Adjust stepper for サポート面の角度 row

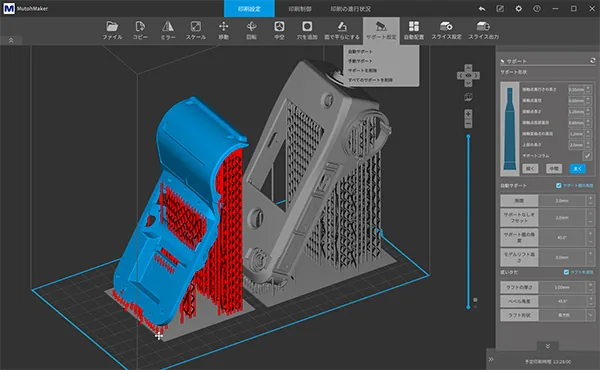(590, 237)
